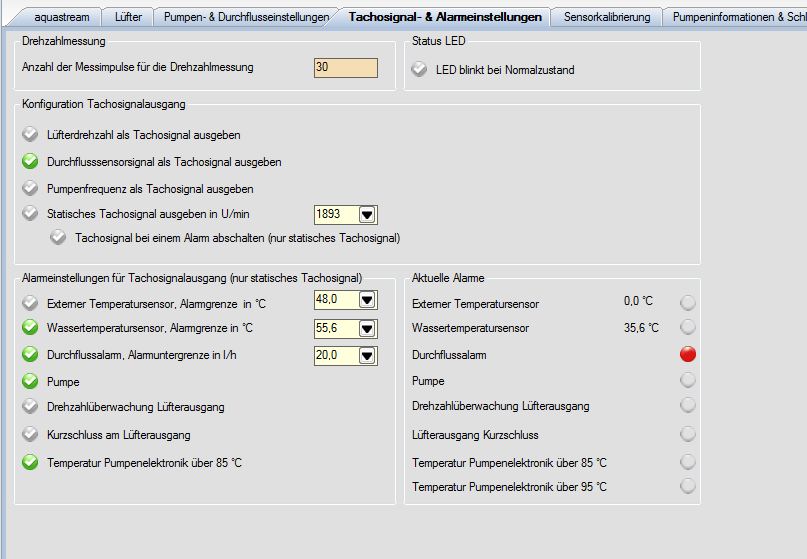Click the red Durchflussalarm indicator
This screenshot has width=807, height=559.
pyautogui.click(x=688, y=354)
